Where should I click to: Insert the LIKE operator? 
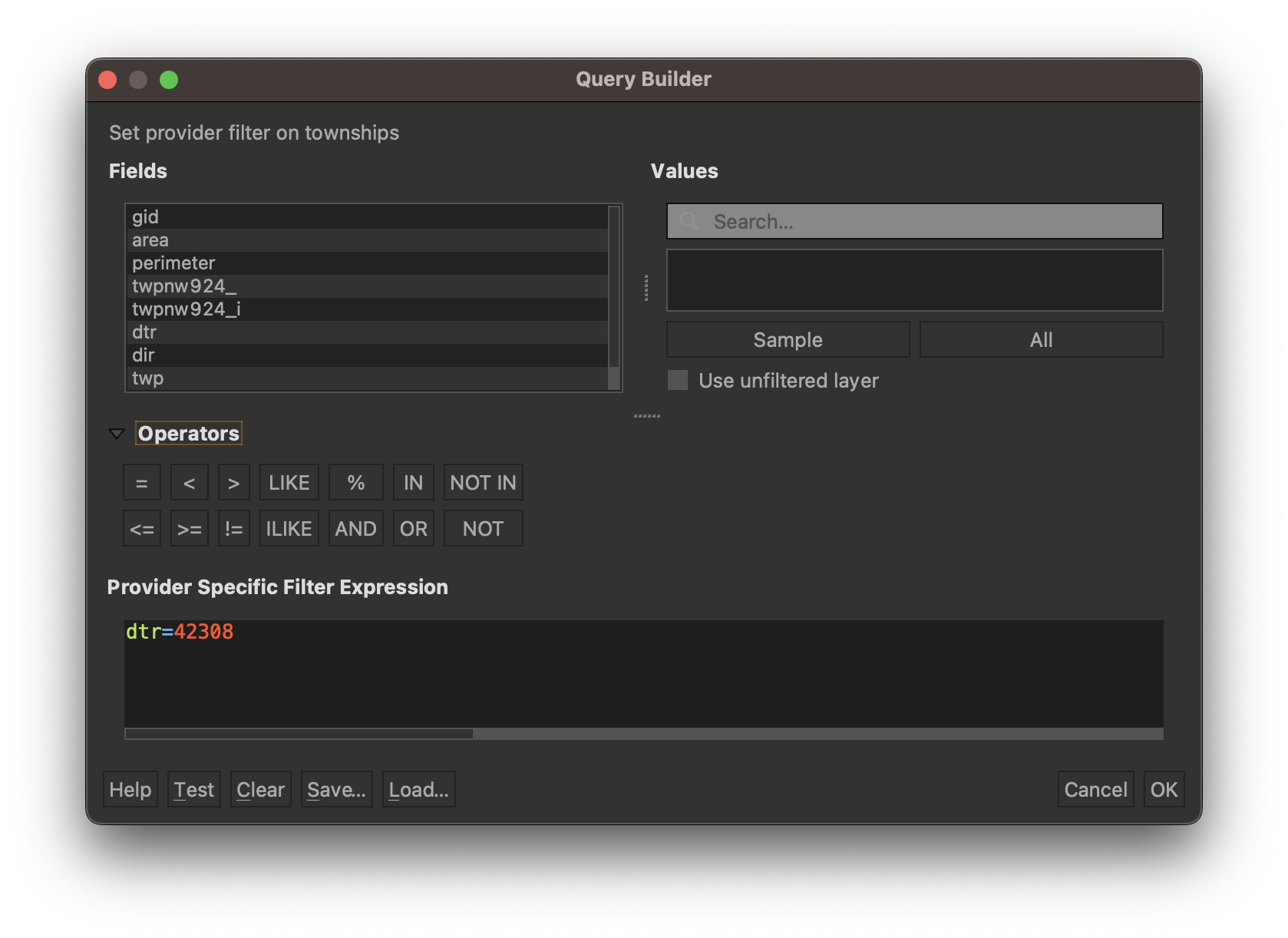pyautogui.click(x=289, y=483)
